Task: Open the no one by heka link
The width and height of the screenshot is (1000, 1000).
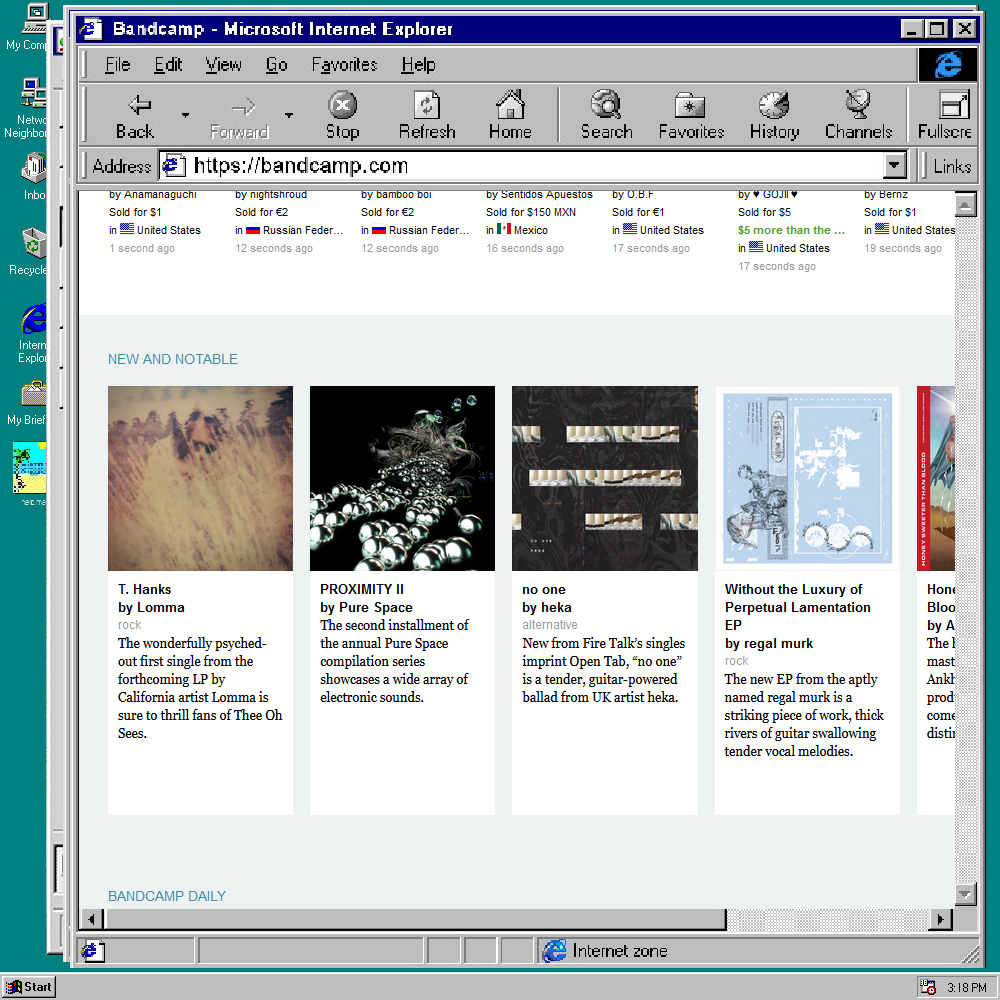Action: pyautogui.click(x=547, y=598)
